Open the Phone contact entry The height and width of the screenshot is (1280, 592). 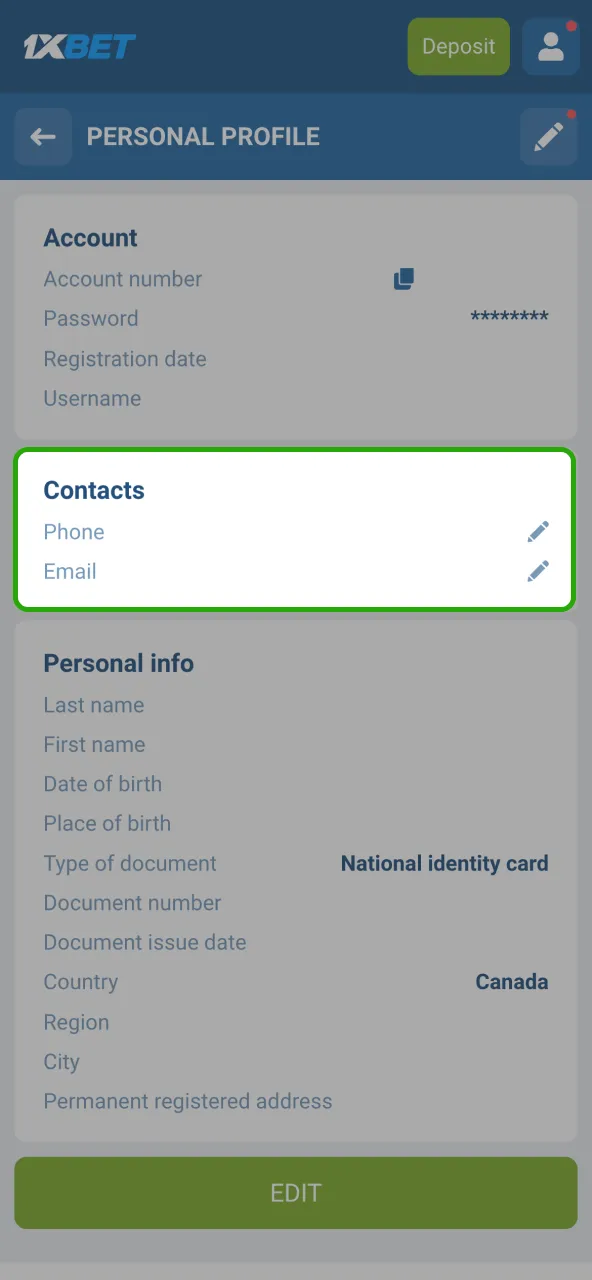[x=73, y=531]
